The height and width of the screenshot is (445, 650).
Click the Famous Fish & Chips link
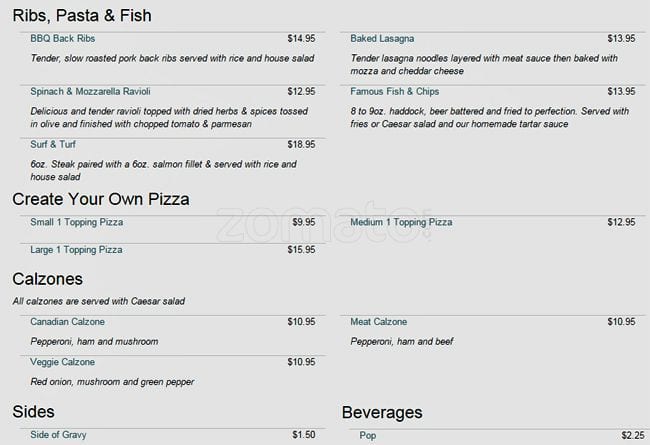(x=394, y=91)
